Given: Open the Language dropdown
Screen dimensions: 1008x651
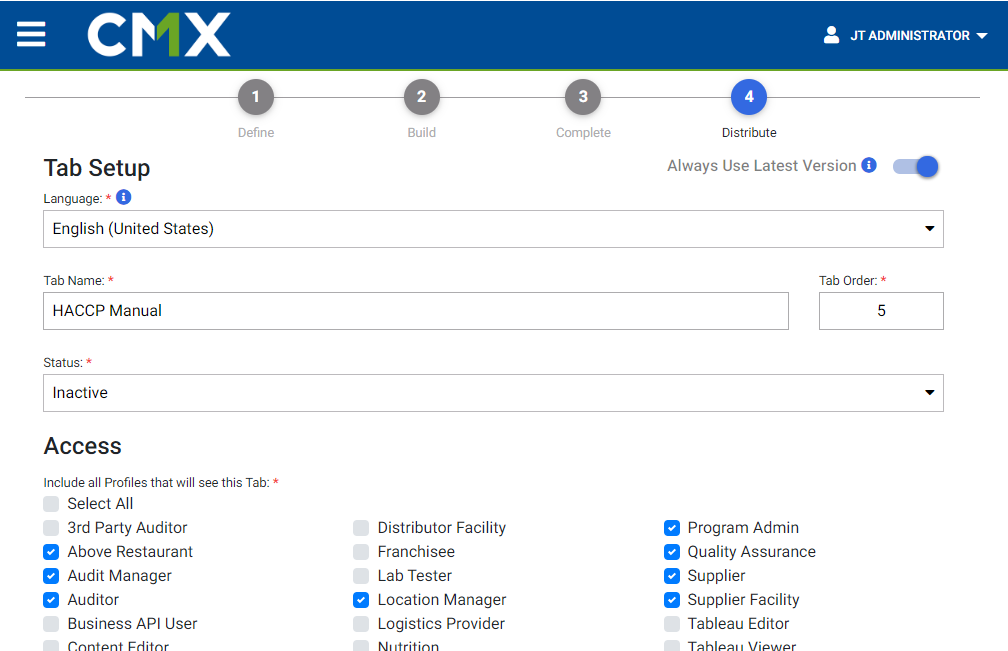Looking at the screenshot, I should coord(493,229).
